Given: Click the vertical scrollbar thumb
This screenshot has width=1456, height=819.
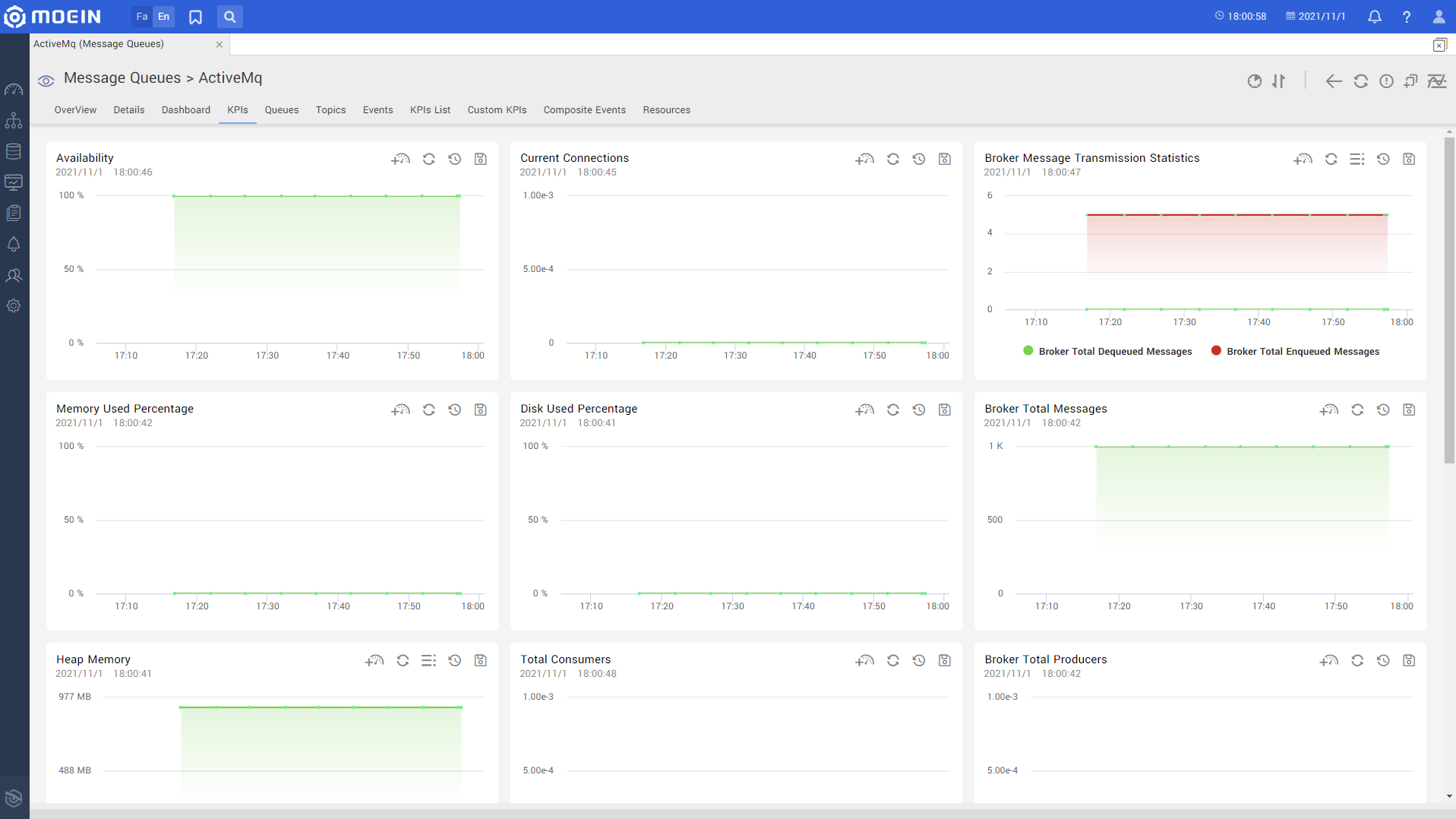Looking at the screenshot, I should [x=1449, y=300].
